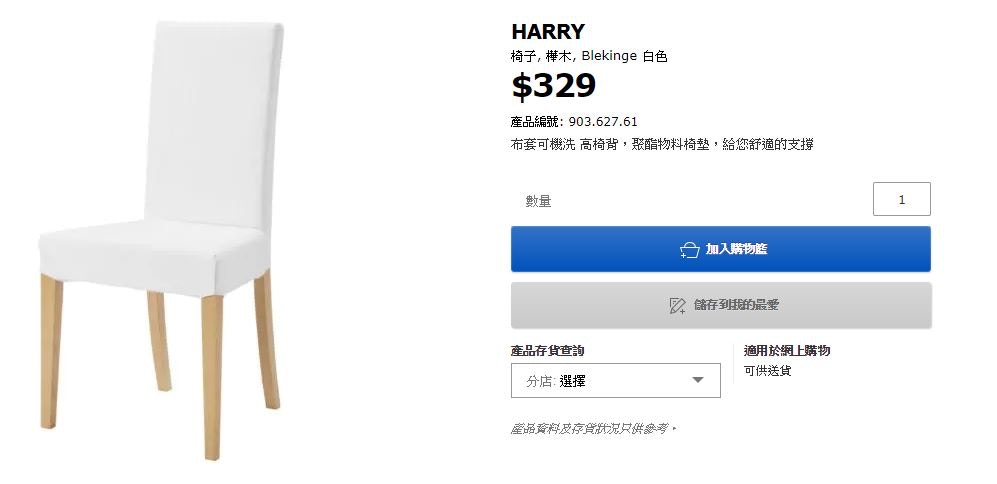
Task: Click the 椅子, 櫸木, Blekinge 白色 description
Action: tap(589, 56)
